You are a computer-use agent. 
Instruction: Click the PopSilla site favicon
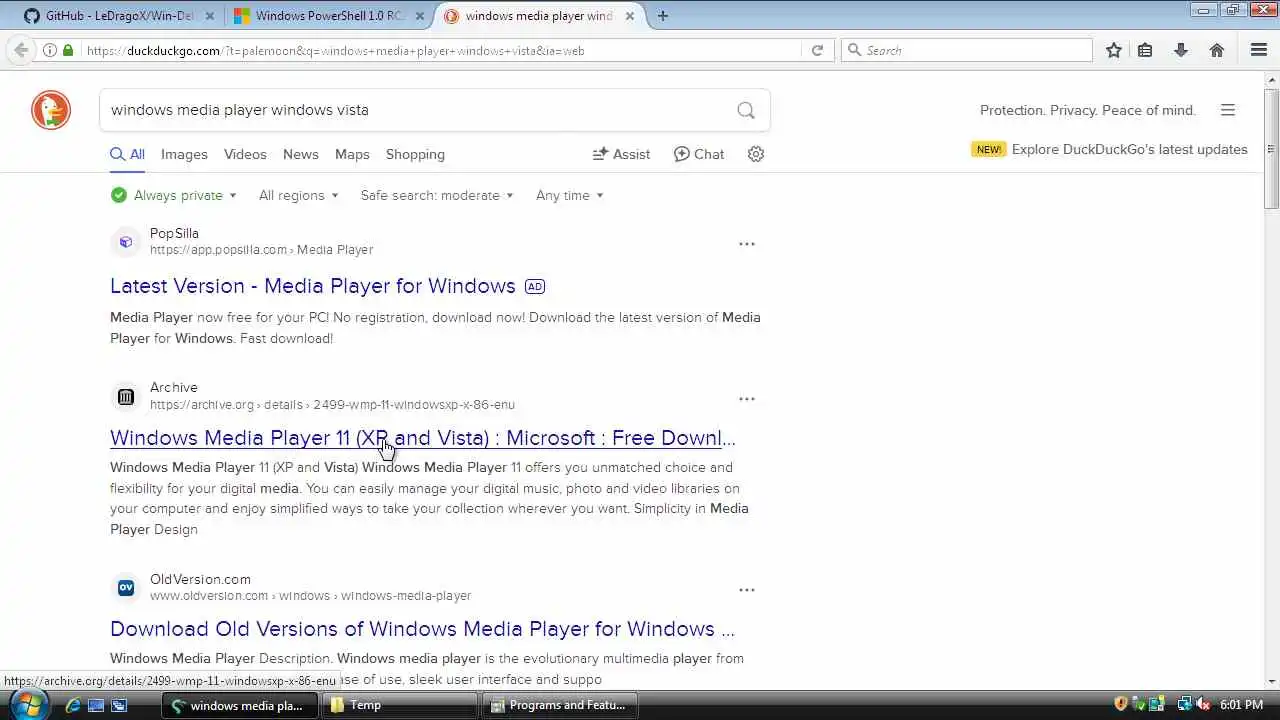pyautogui.click(x=126, y=242)
